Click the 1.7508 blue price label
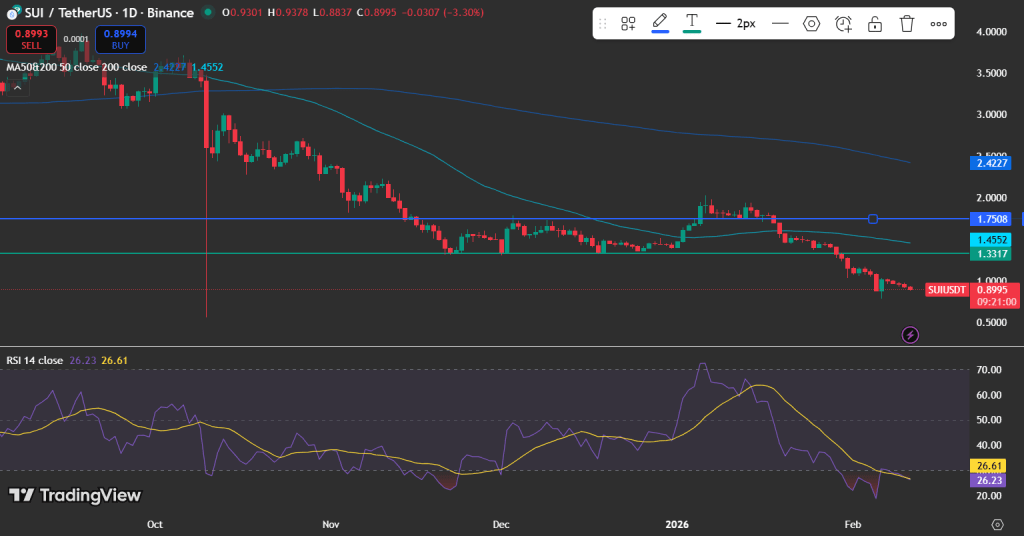Image resolution: width=1024 pixels, height=536 pixels. pos(991,219)
